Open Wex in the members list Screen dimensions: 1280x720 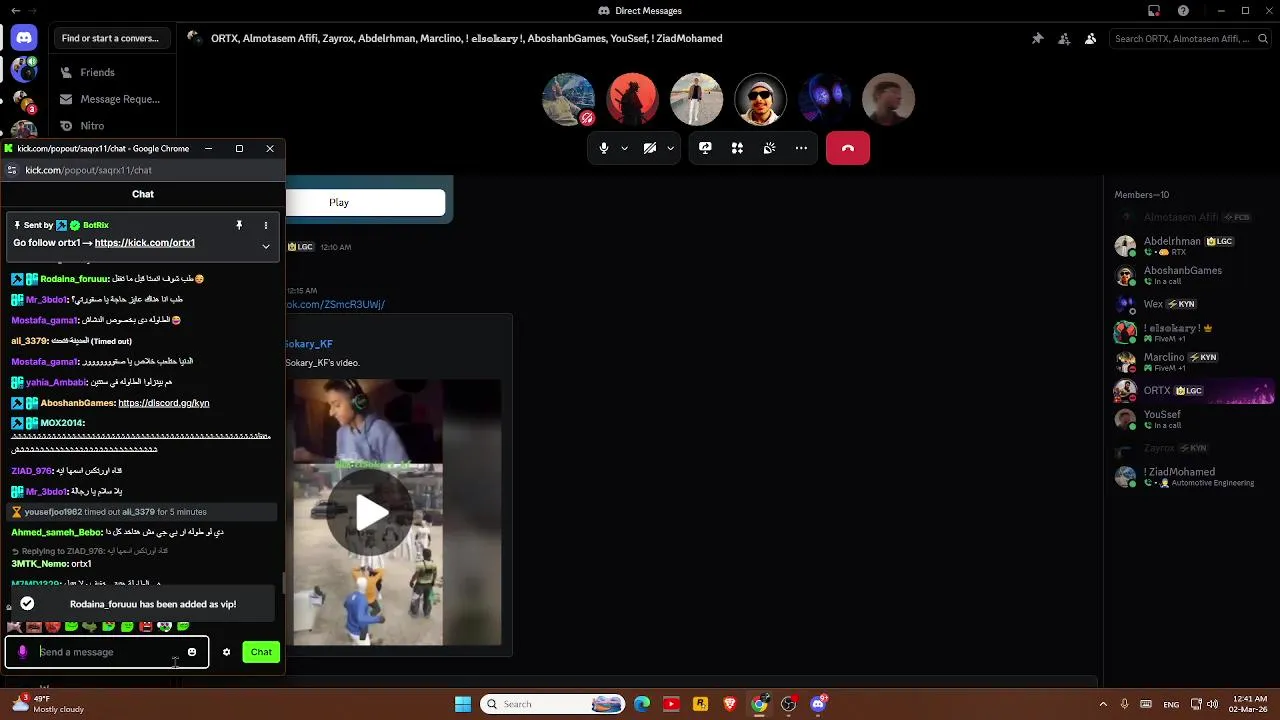tap(1194, 304)
